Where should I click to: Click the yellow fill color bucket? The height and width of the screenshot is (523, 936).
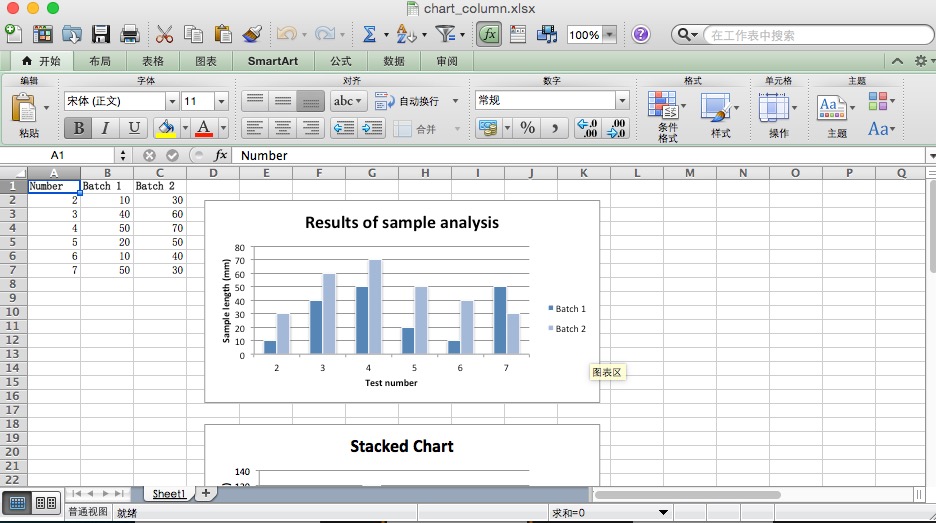pos(165,128)
